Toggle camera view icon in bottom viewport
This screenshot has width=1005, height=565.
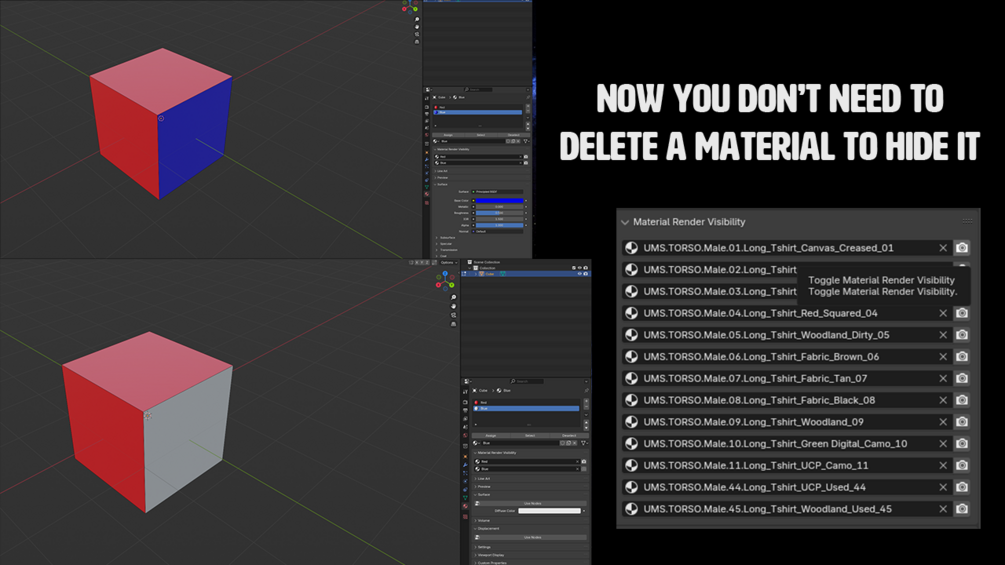point(453,315)
